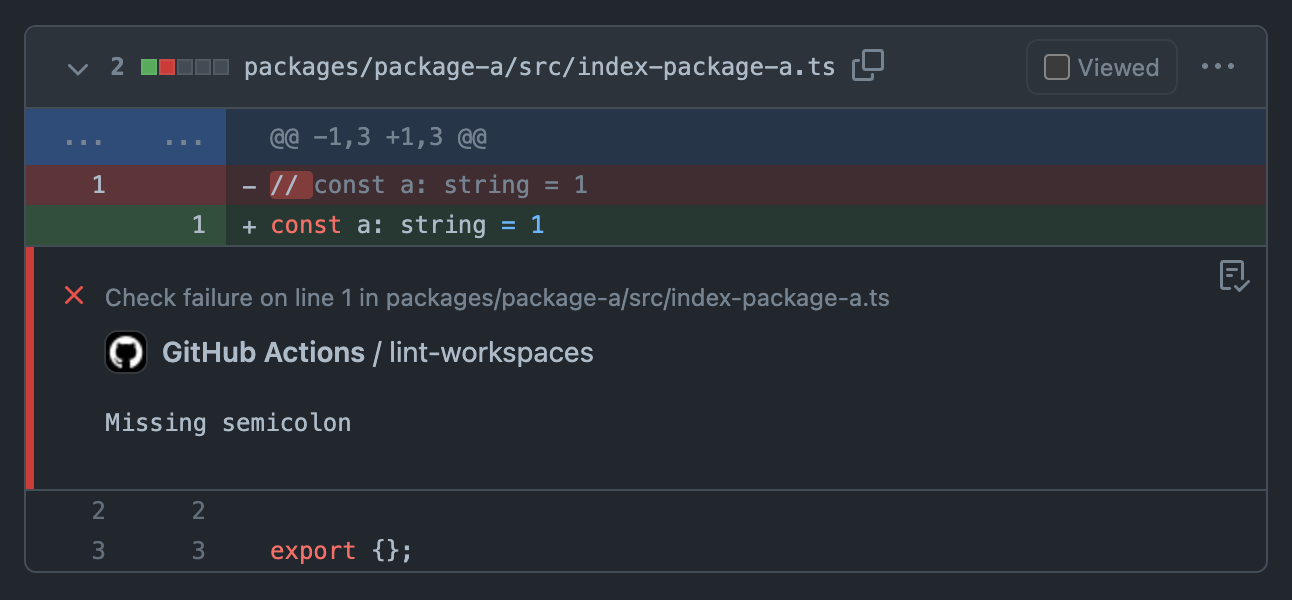
Task: Click the 'Missing semicolon' message
Action: [x=228, y=423]
